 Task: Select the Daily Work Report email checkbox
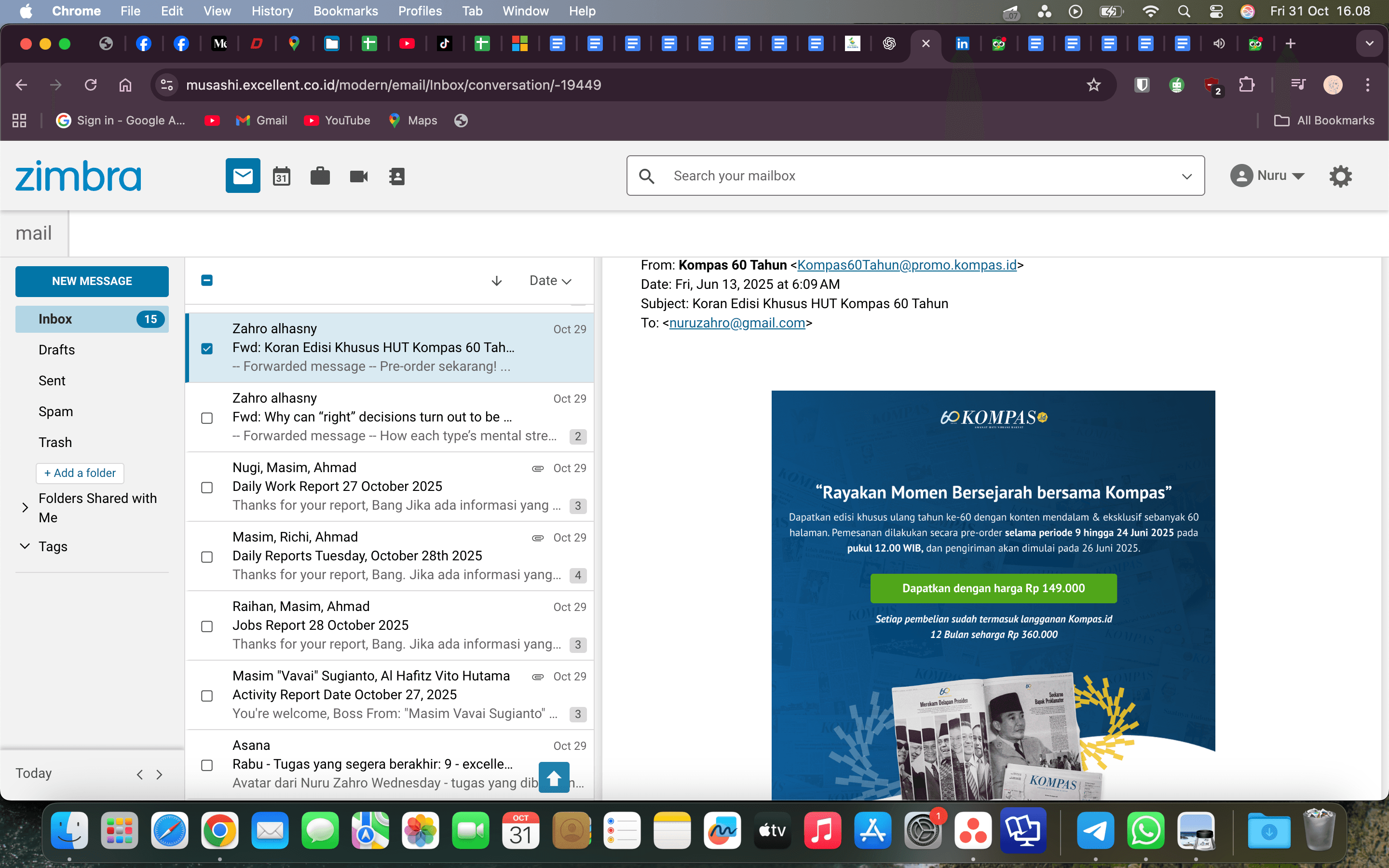click(206, 488)
